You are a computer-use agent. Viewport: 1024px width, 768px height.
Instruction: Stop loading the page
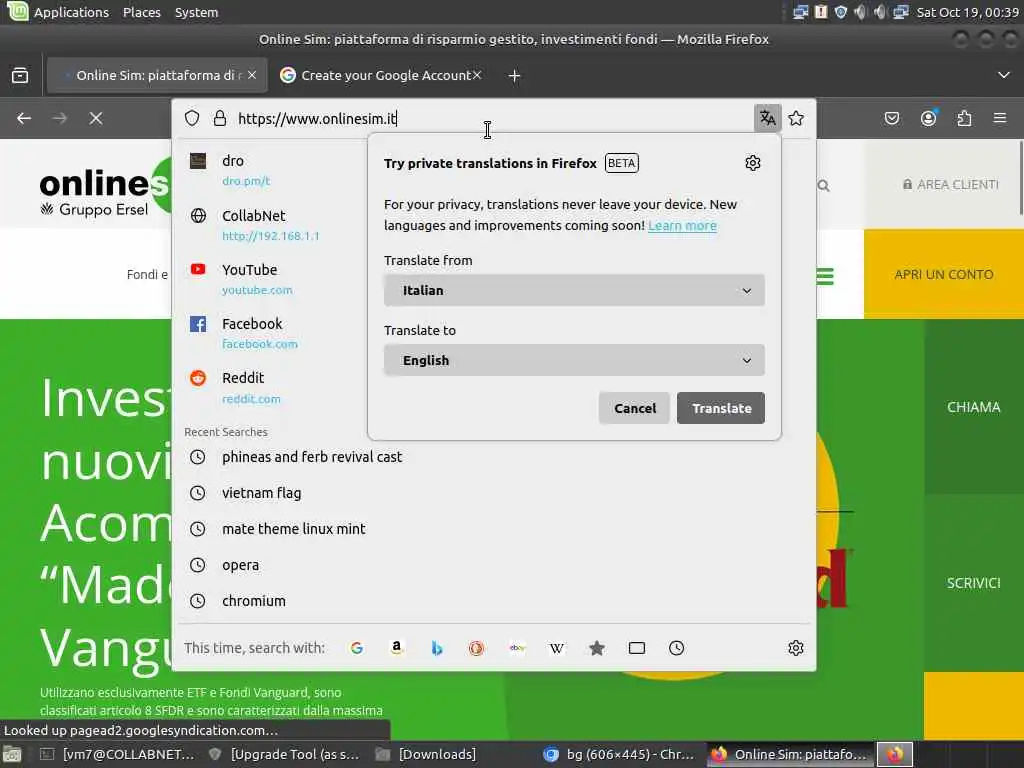[x=96, y=118]
